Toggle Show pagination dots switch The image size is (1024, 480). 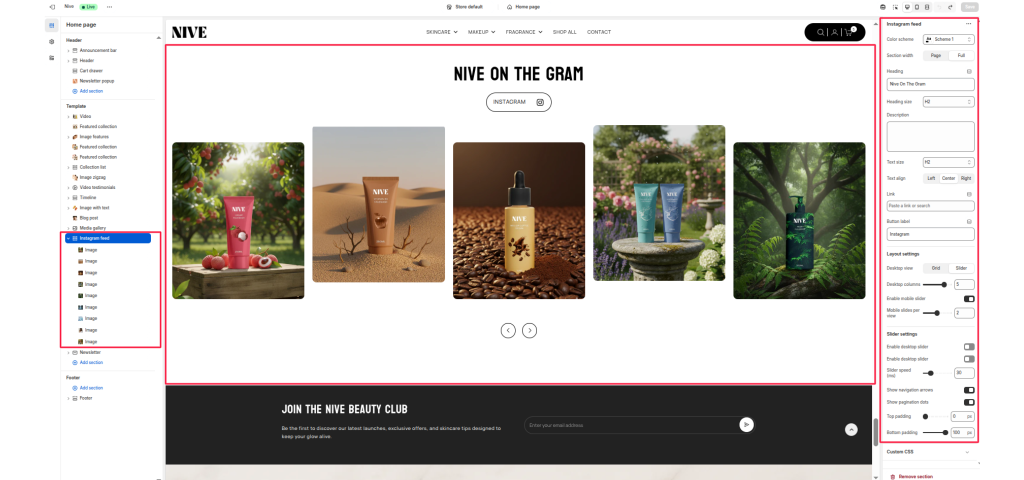pos(969,402)
